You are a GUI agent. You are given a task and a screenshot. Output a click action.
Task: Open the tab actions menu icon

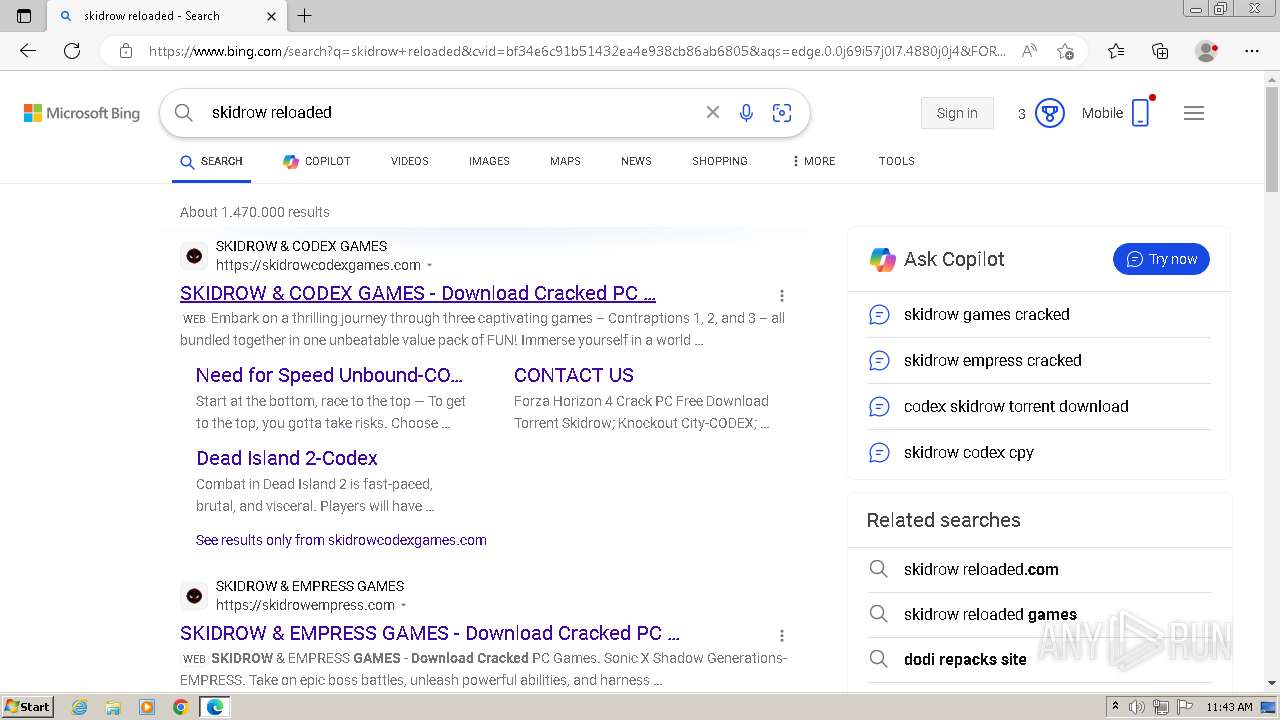click(x=24, y=16)
